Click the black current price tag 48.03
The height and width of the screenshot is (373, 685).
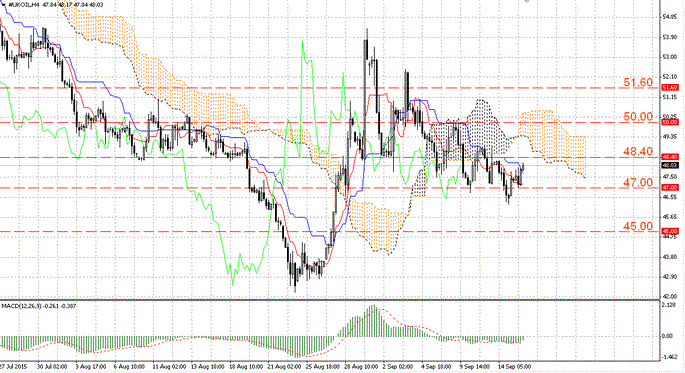coord(670,165)
